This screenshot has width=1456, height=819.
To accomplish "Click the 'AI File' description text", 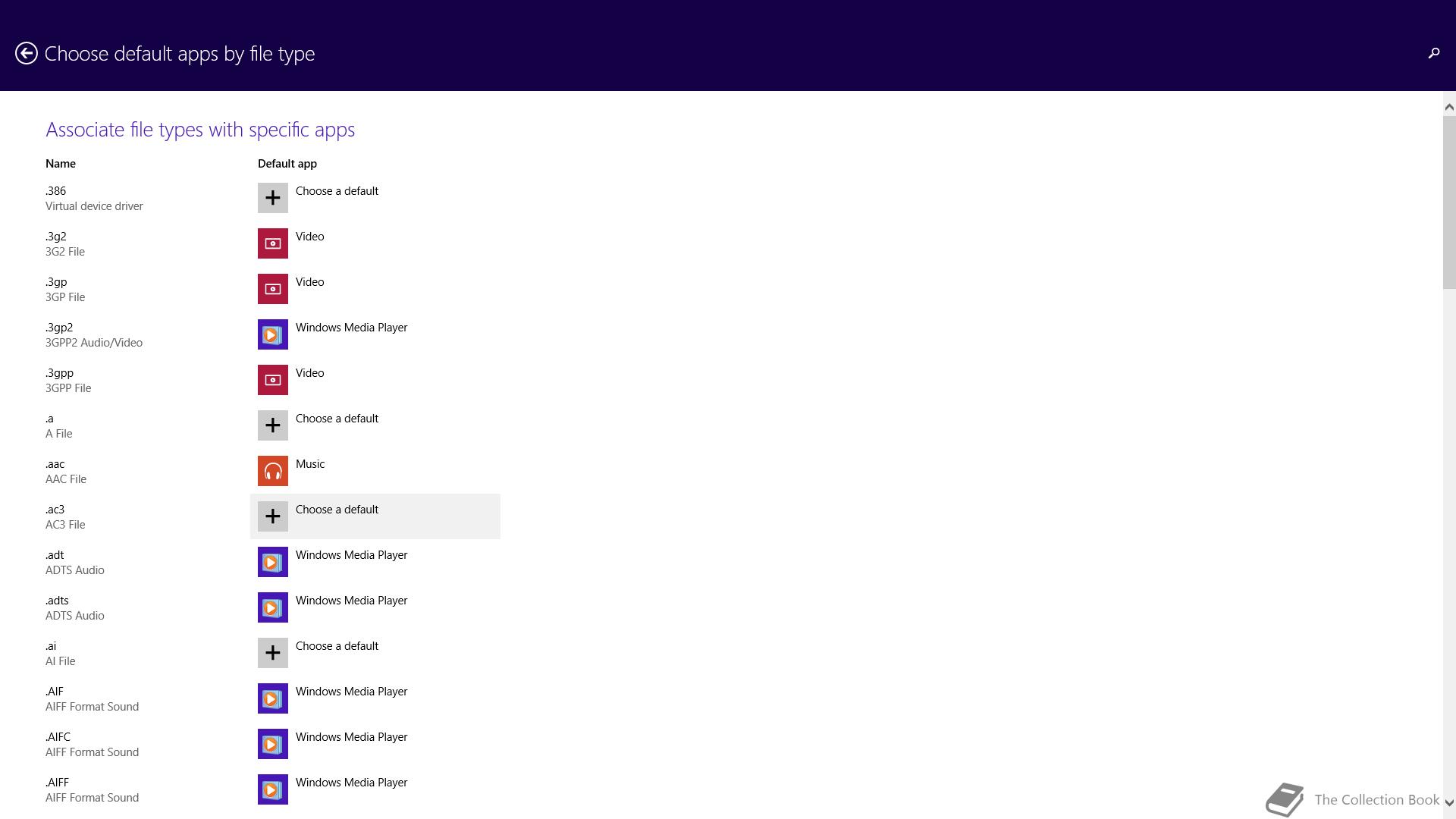I will click(60, 661).
